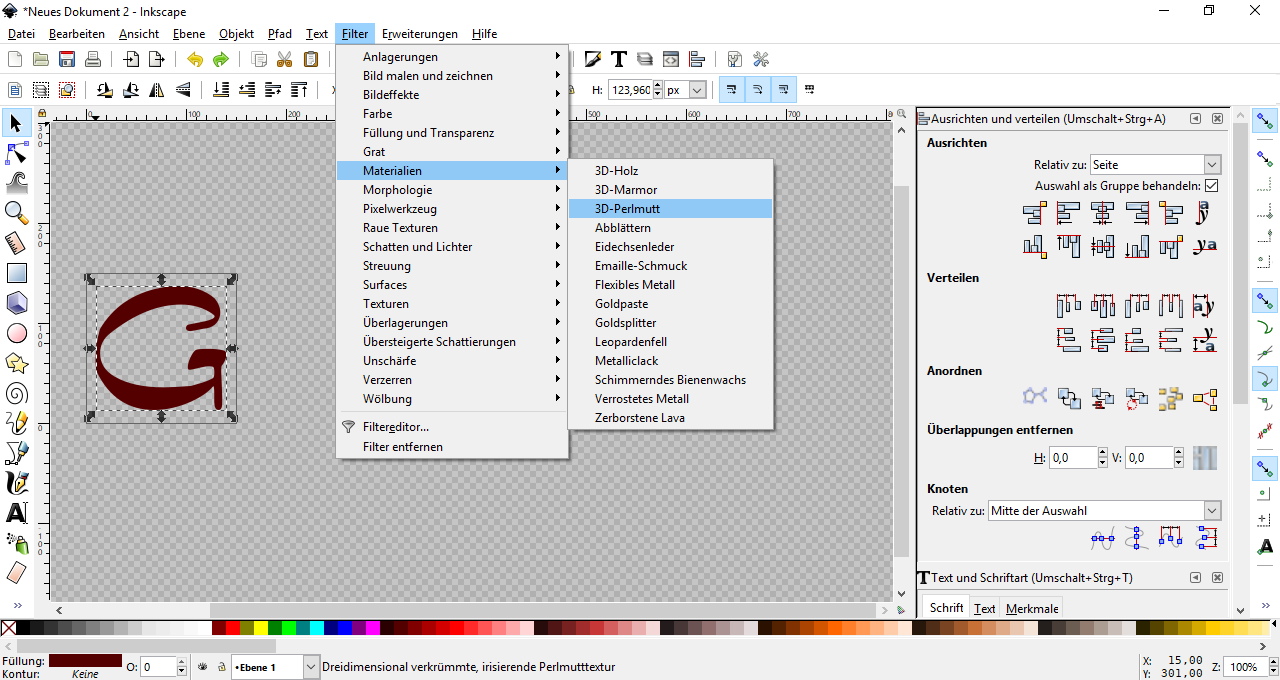Image resolution: width=1280 pixels, height=680 pixels.
Task: Pick the Star and polygon tool
Action: (16, 363)
